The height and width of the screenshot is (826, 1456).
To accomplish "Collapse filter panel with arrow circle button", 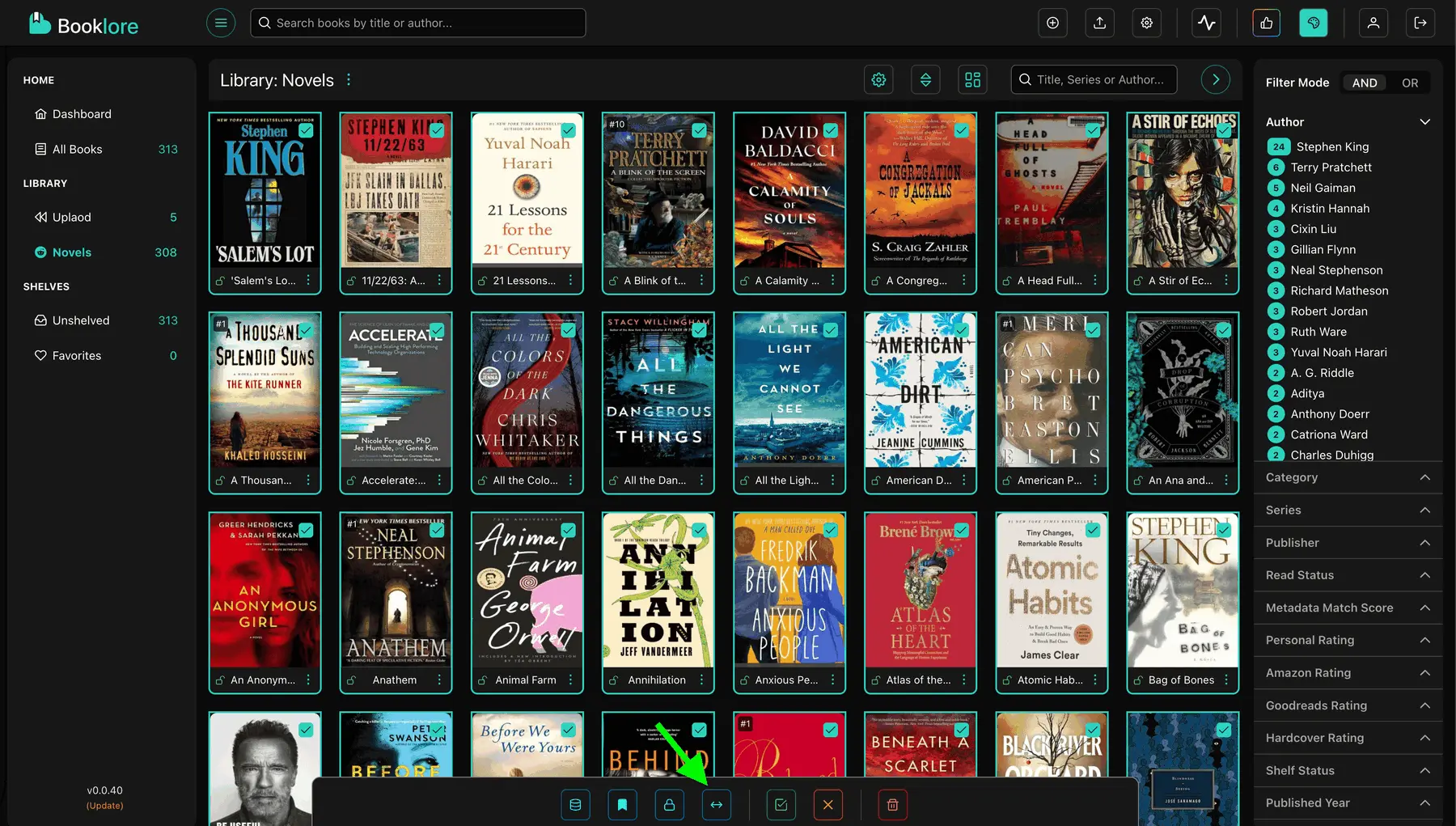I will click(x=1216, y=79).
